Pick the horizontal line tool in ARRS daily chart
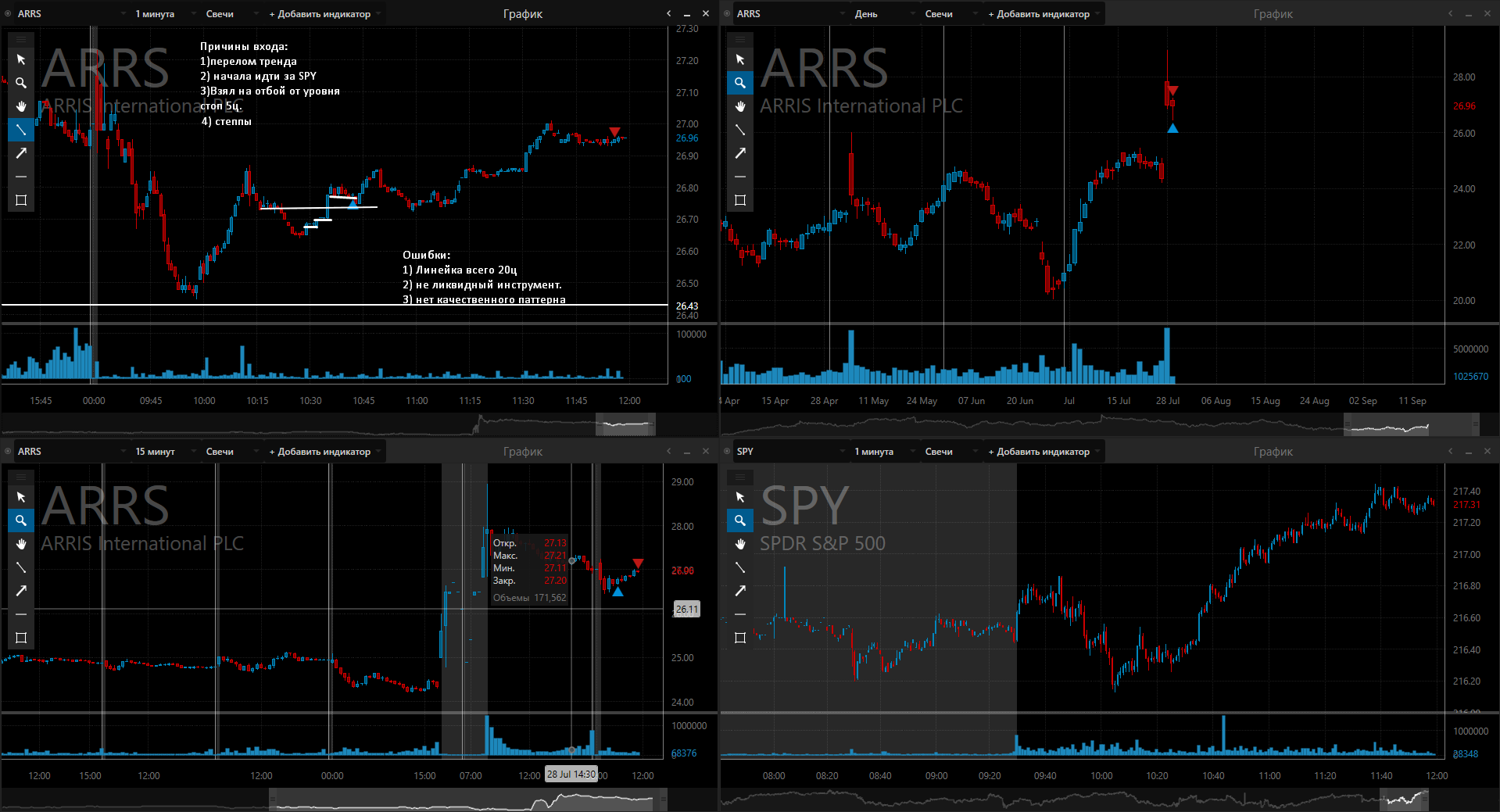This screenshot has width=1500, height=812. [740, 177]
